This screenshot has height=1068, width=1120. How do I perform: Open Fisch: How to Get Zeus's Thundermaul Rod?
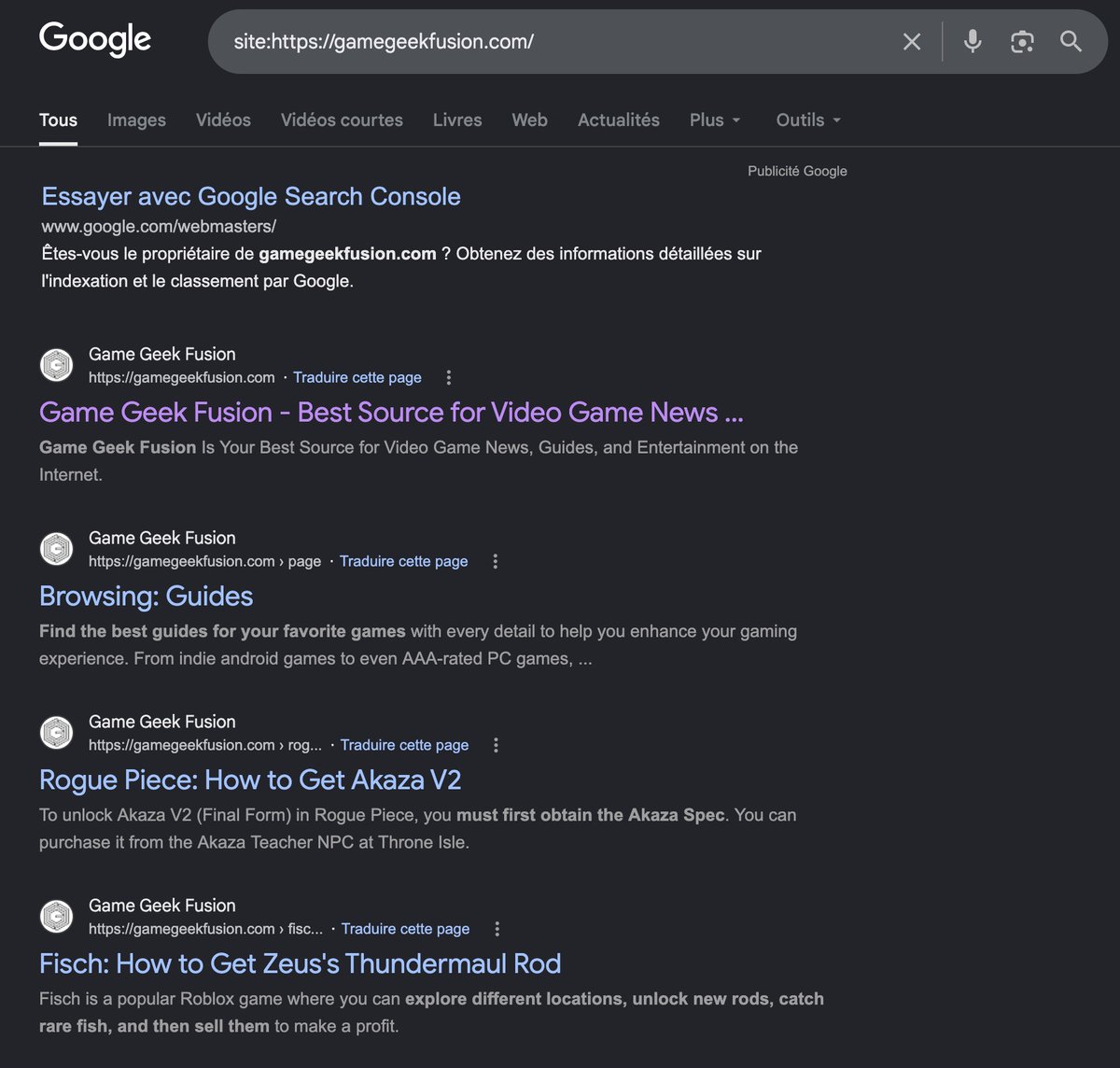[301, 963]
